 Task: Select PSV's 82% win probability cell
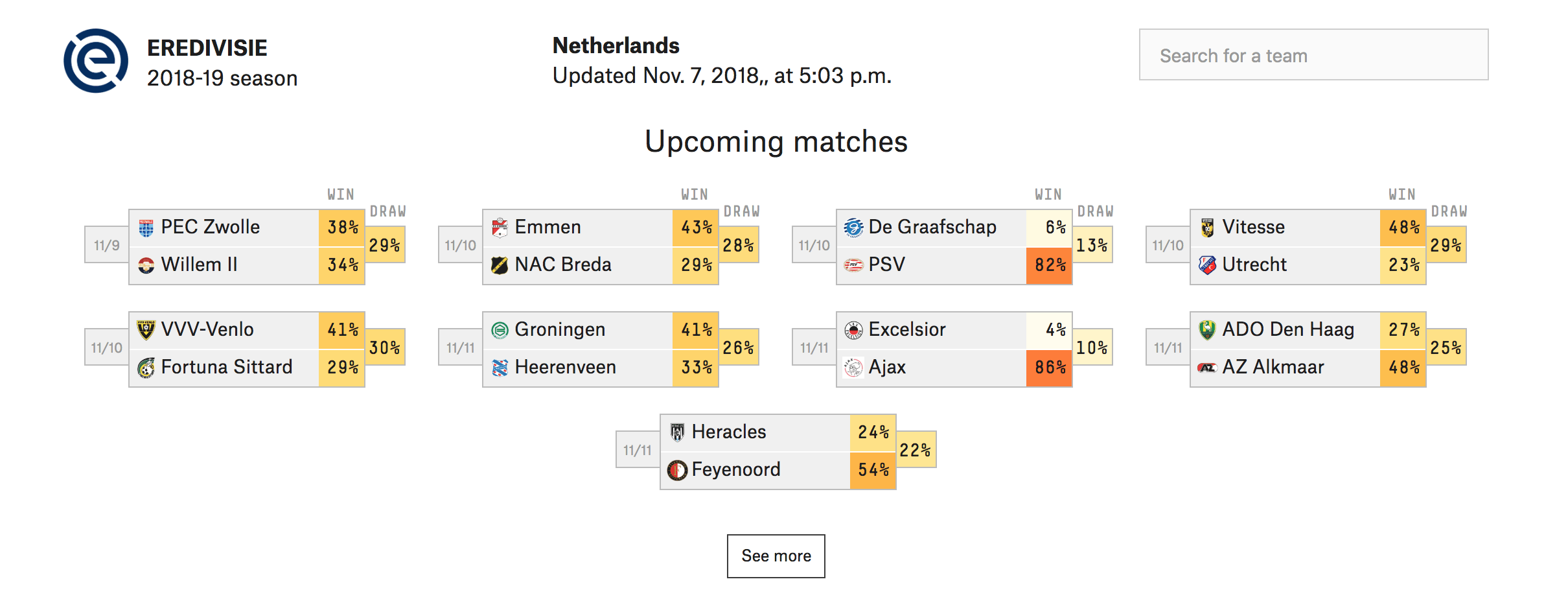[1050, 265]
